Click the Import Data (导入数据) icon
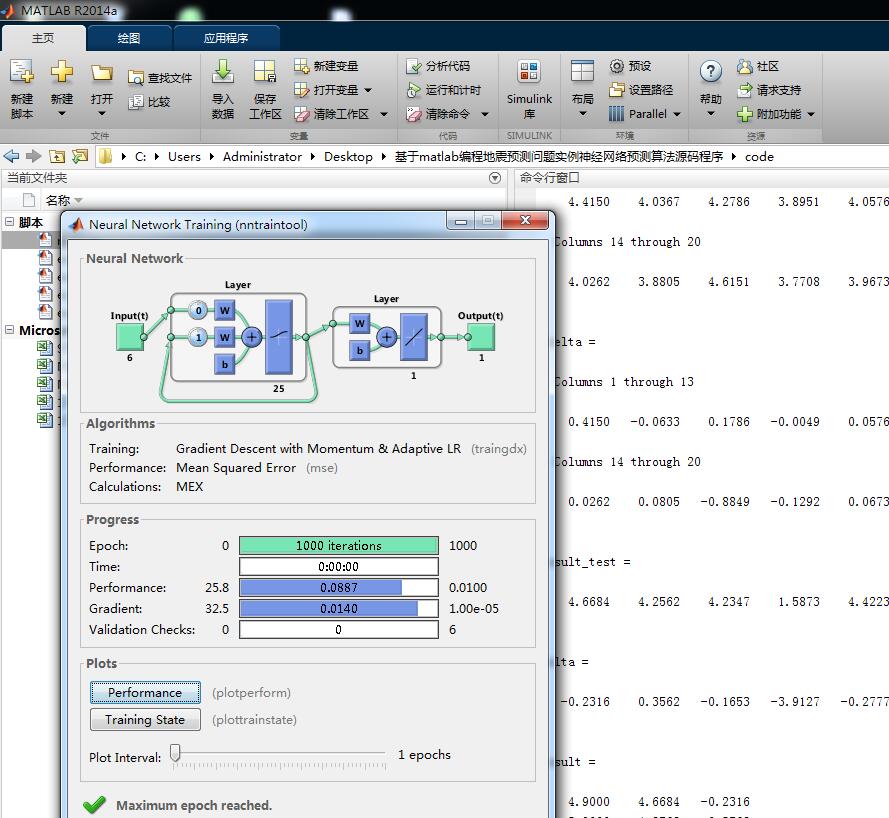889x818 pixels. click(x=223, y=72)
